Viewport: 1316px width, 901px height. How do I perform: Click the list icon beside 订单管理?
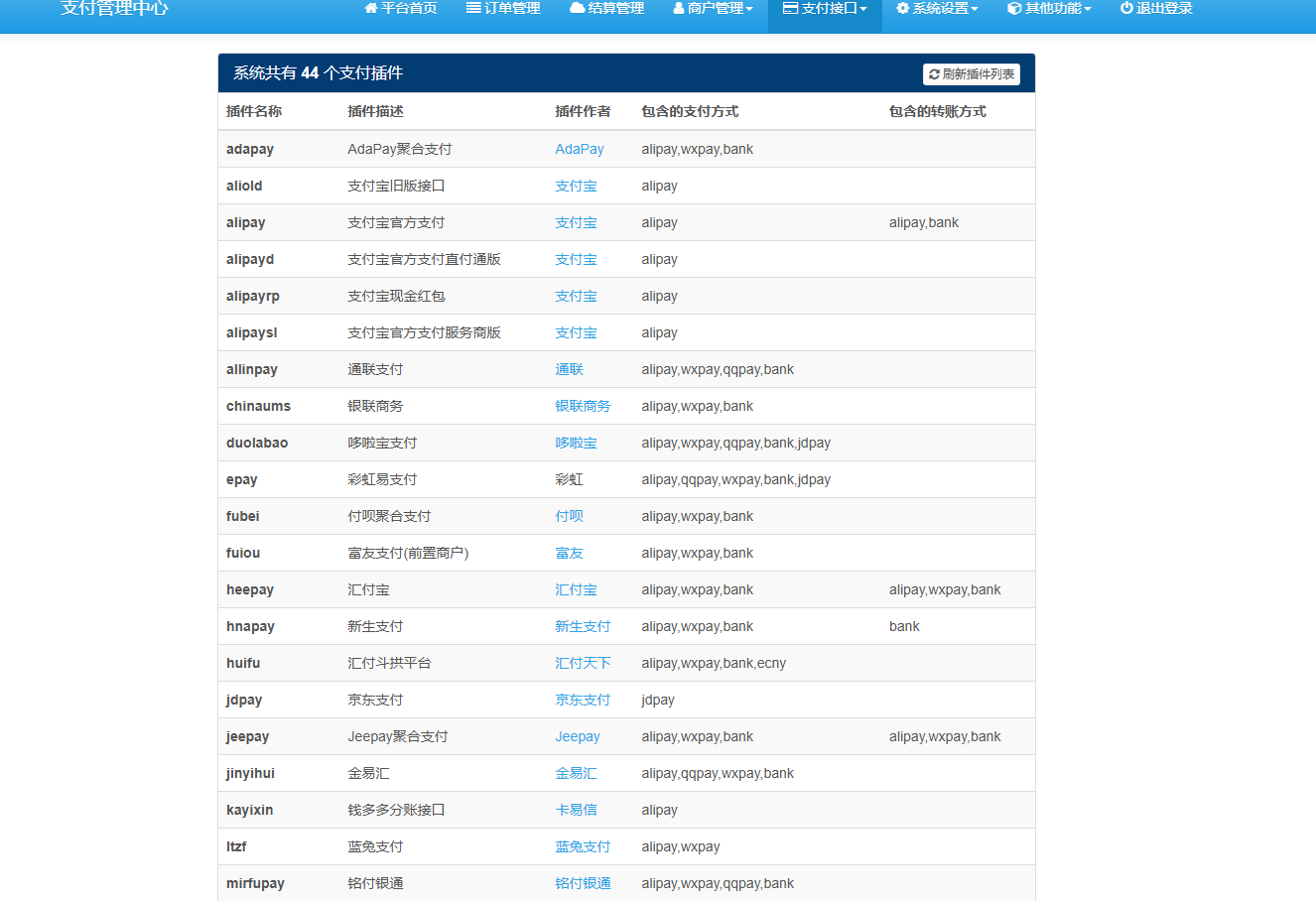473,8
